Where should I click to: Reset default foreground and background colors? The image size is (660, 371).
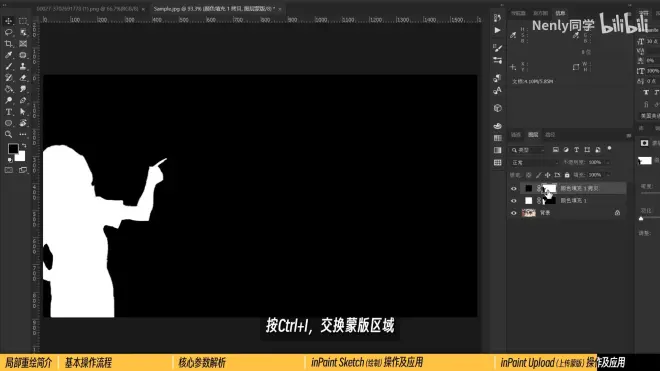10,160
